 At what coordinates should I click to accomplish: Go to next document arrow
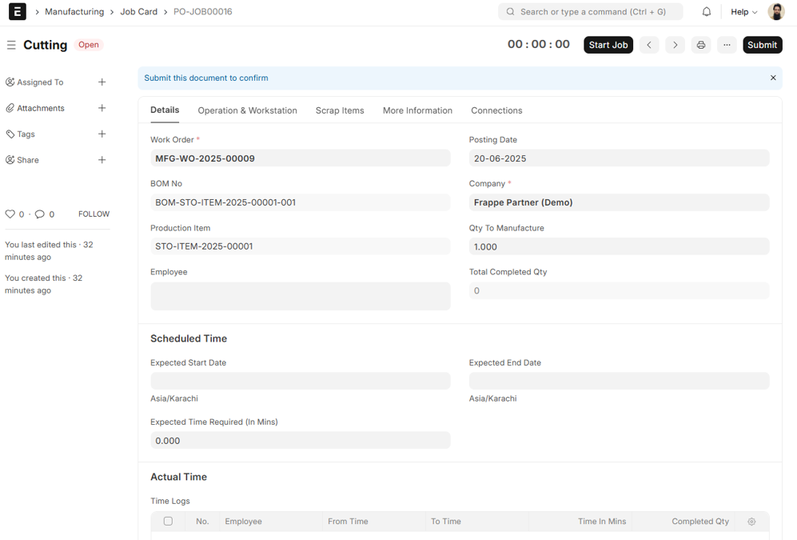675,45
